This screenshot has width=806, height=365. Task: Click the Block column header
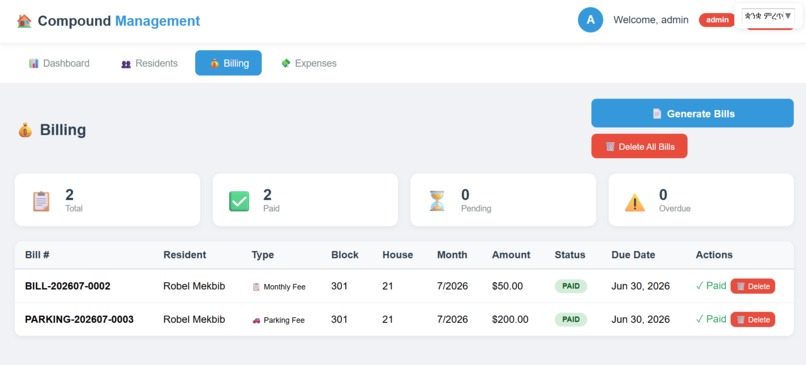point(345,254)
